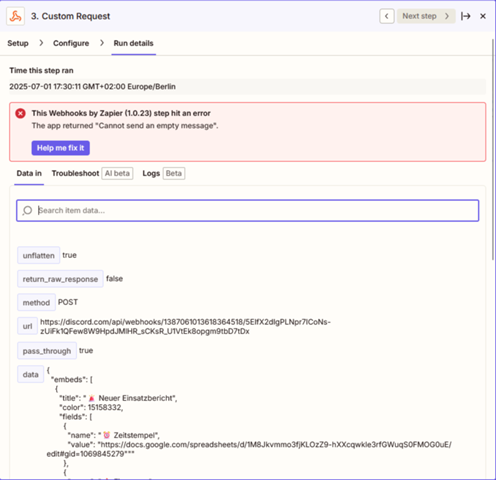Image resolution: width=496 pixels, height=480 pixels.
Task: Switch to the Troubleshoot tab
Action: click(x=75, y=173)
